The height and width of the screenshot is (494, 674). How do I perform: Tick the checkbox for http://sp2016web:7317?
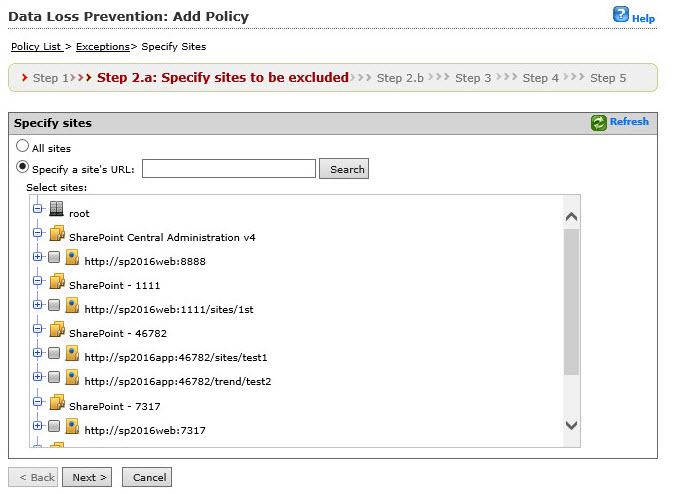click(54, 427)
